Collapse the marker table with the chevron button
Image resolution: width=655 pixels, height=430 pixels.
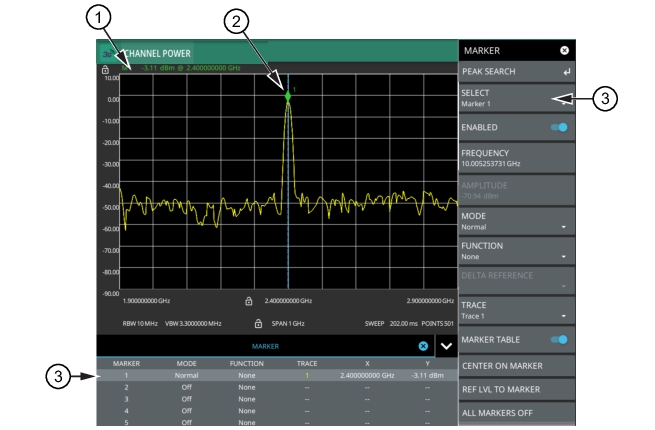[x=445, y=345]
